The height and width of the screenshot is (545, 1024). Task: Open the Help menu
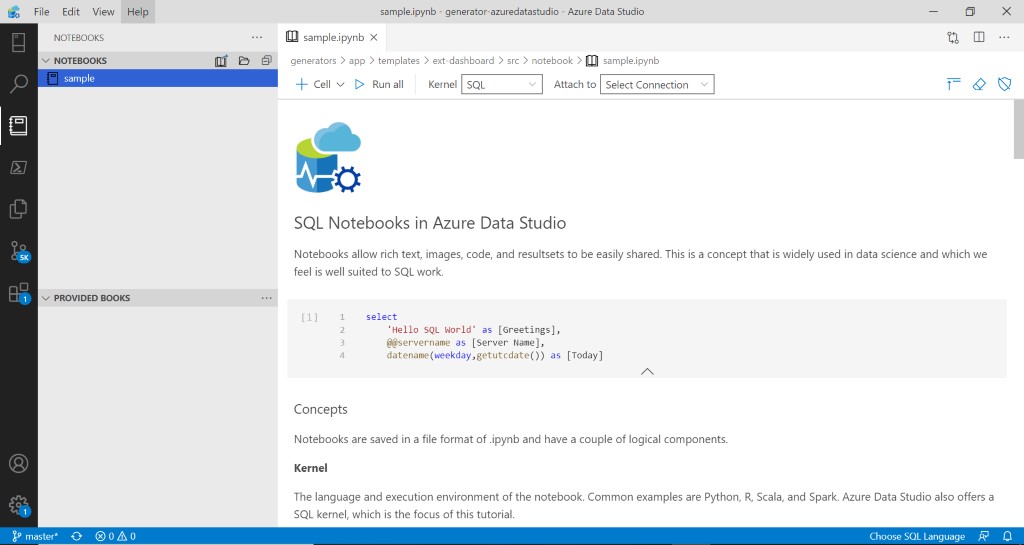(138, 12)
